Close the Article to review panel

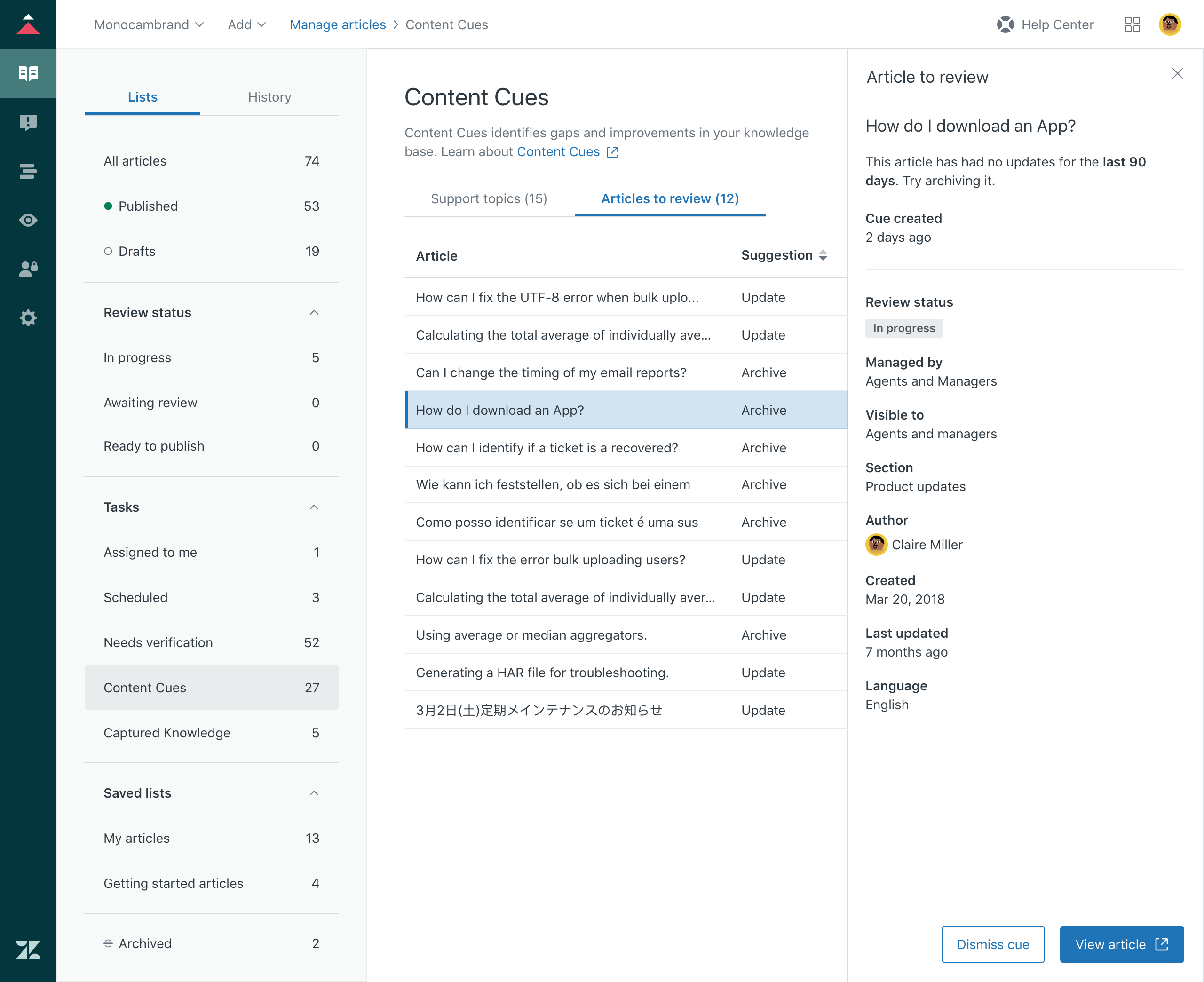coord(1178,73)
